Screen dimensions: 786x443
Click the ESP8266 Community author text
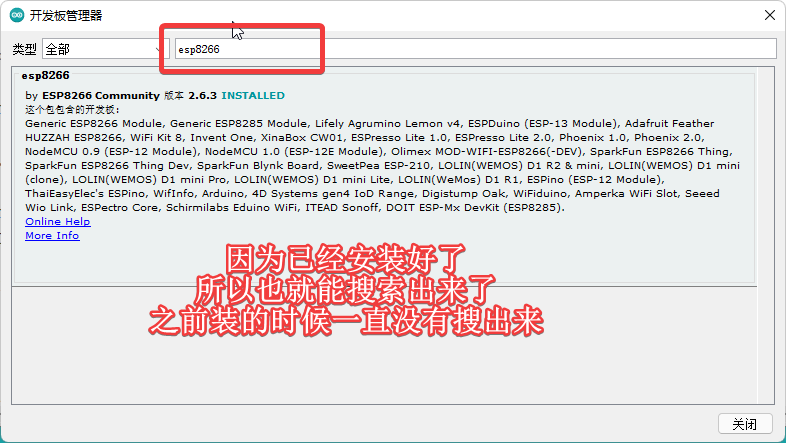tap(101, 95)
